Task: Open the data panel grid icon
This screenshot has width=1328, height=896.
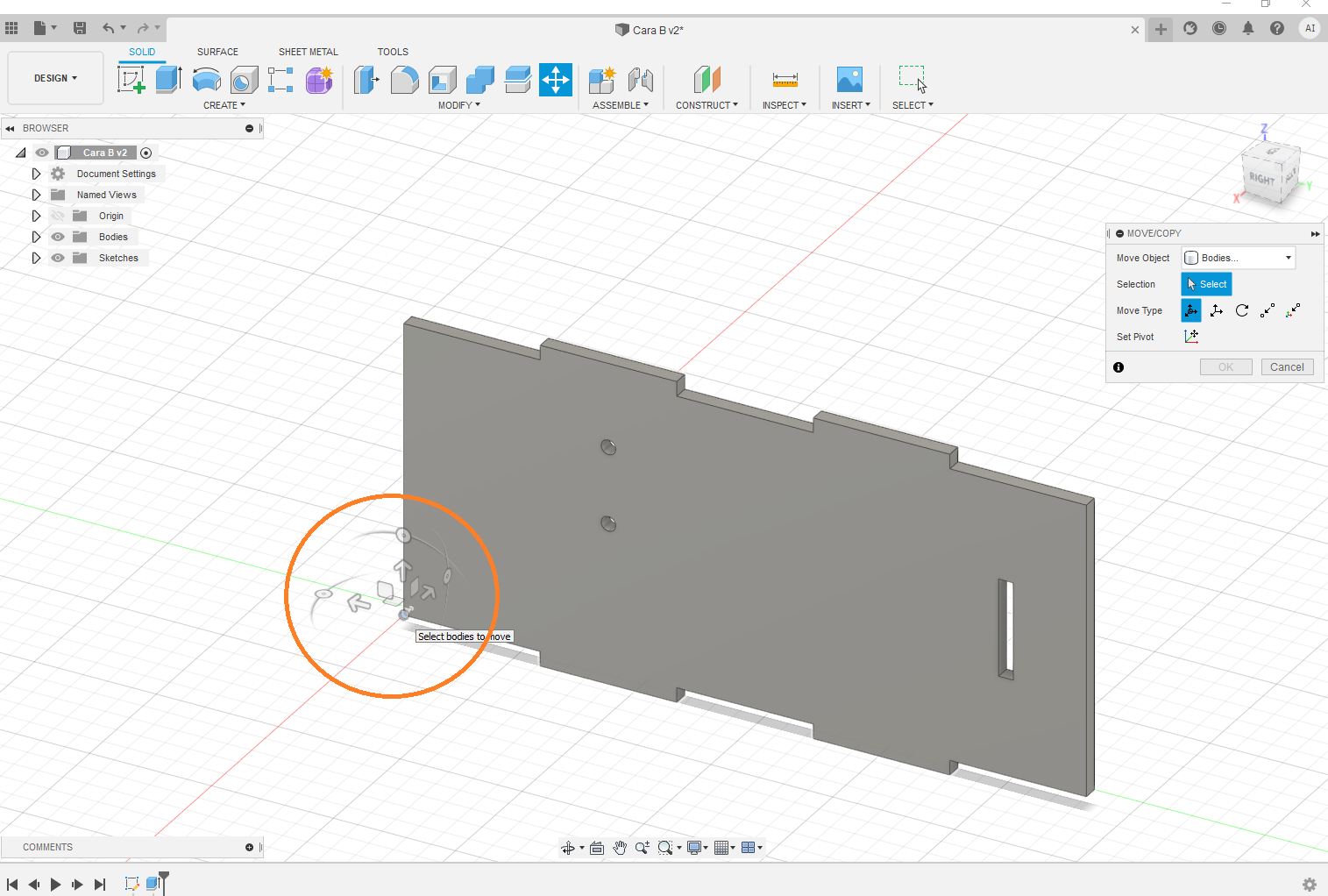Action: click(x=11, y=28)
